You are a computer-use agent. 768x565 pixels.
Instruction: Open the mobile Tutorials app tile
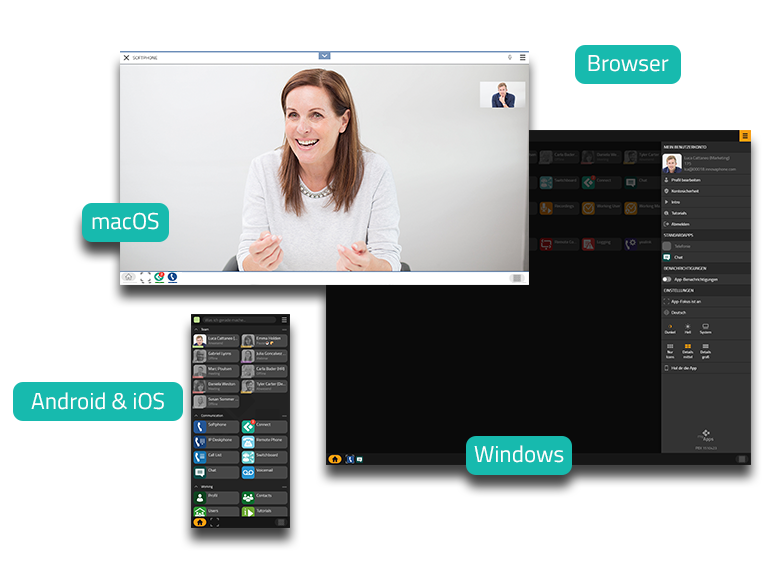(264, 512)
